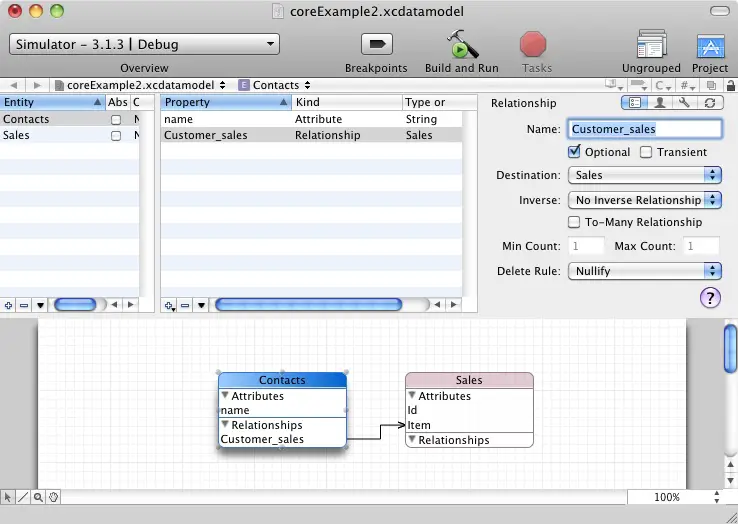This screenshot has height=524, width=738.
Task: Click the Build and Run toolbar icon
Action: click(x=461, y=46)
